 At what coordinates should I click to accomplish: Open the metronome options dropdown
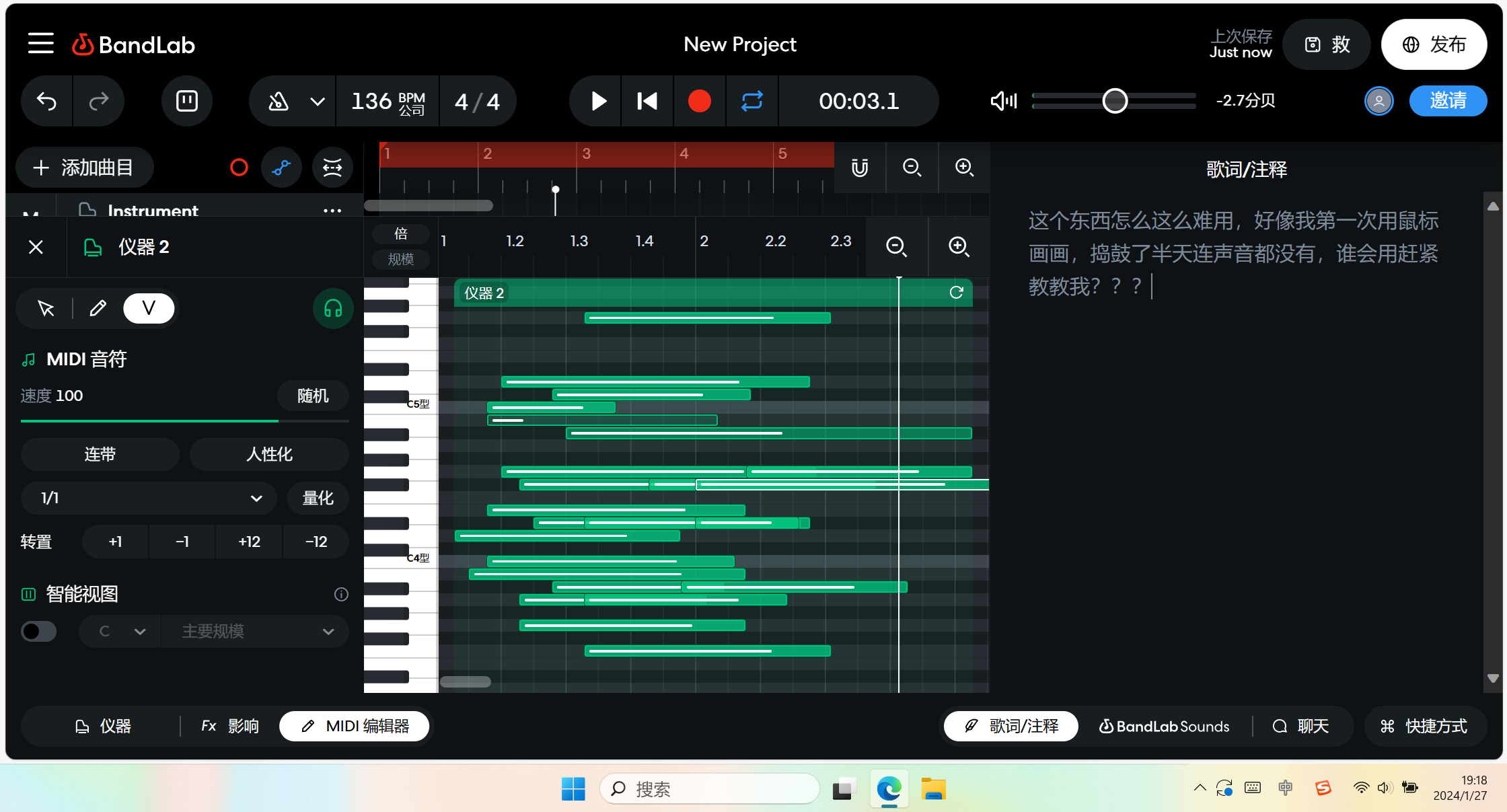click(318, 101)
